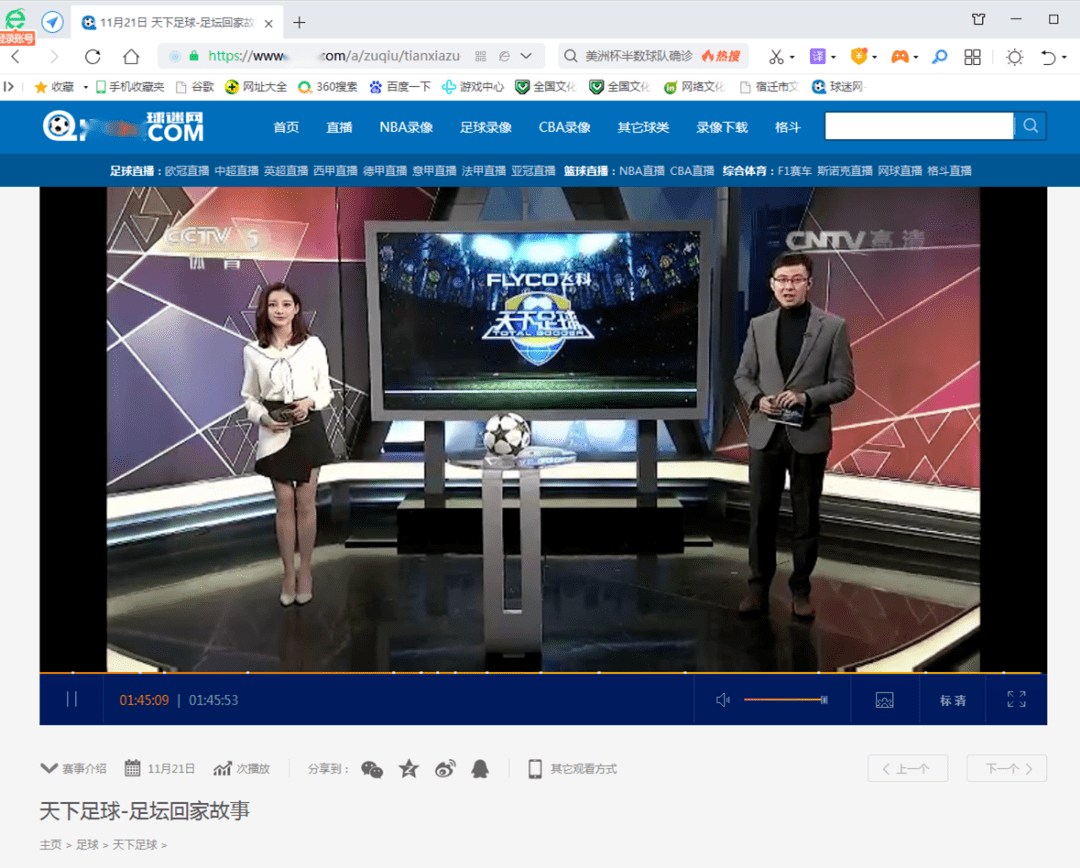Pause the video playback
Image resolution: width=1080 pixels, height=868 pixels.
tap(71, 700)
